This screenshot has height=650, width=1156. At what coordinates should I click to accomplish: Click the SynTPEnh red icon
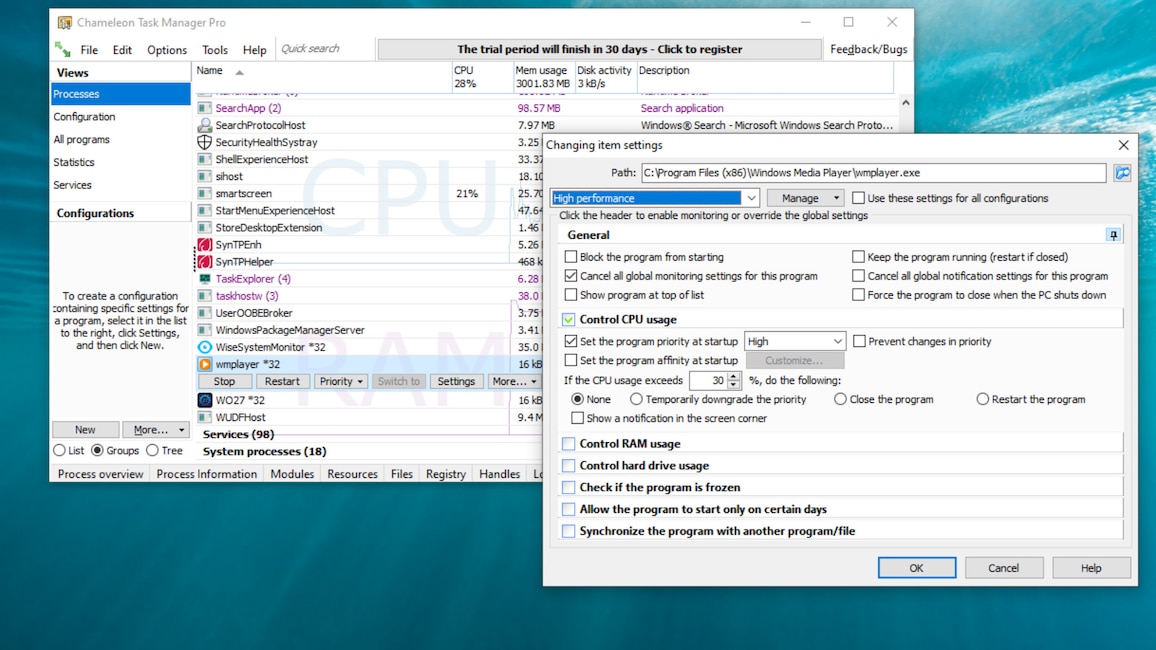pyautogui.click(x=205, y=245)
